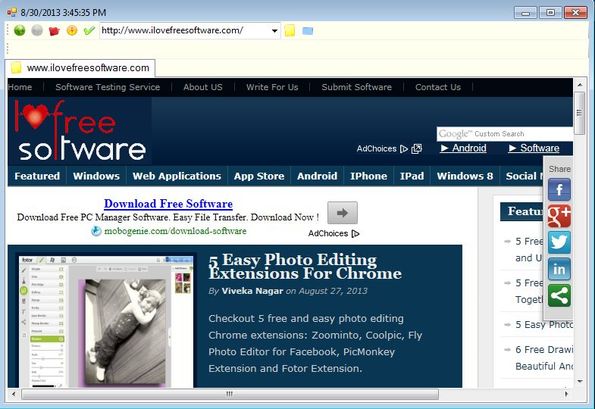The width and height of the screenshot is (595, 409).
Task: Open the Home navigation link
Action: pos(20,87)
